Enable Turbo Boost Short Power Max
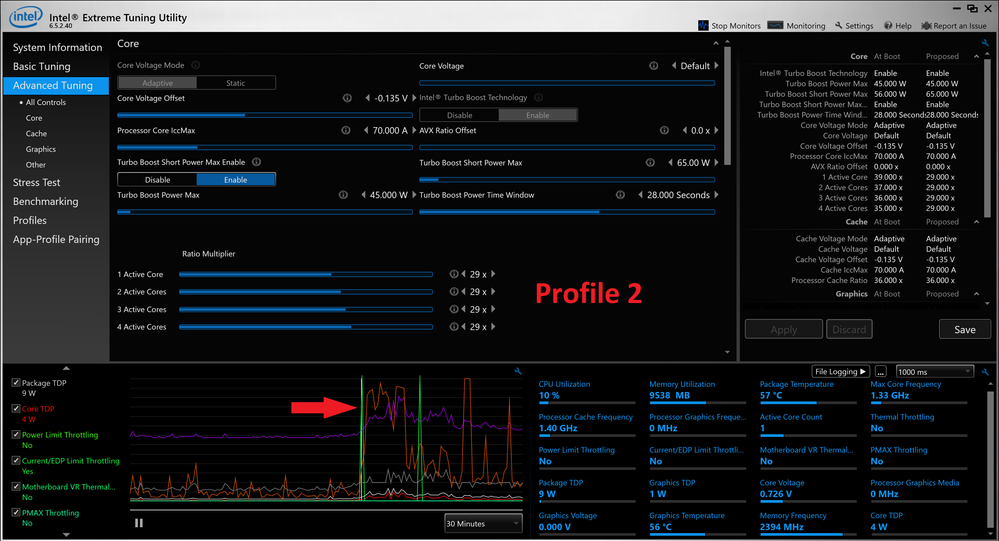This screenshot has height=541, width=999. 236,180
